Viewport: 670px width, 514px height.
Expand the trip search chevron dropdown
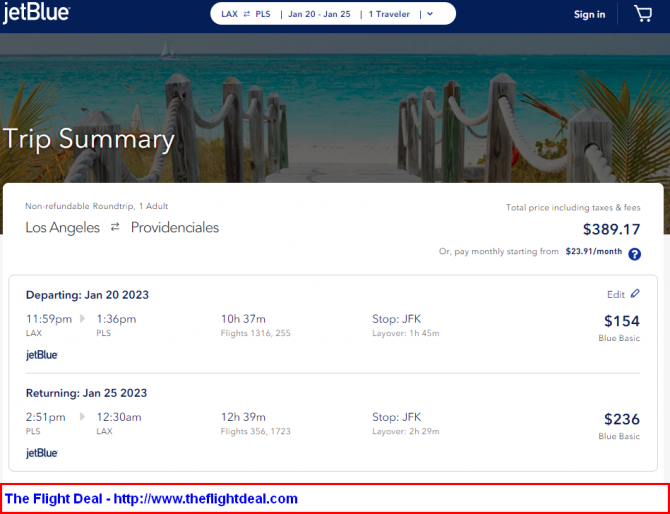pyautogui.click(x=430, y=14)
